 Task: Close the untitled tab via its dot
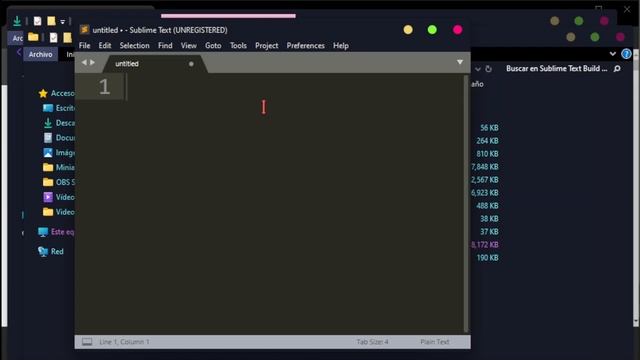[x=191, y=64]
